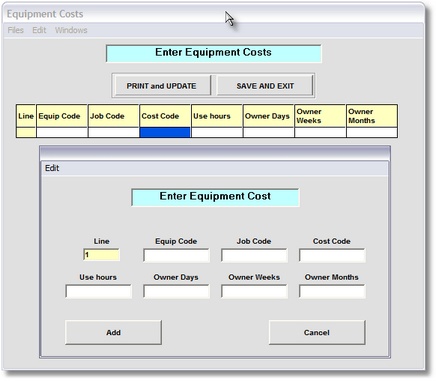Select the Line column header
Screen dimensions: 436x381
click(x=26, y=116)
